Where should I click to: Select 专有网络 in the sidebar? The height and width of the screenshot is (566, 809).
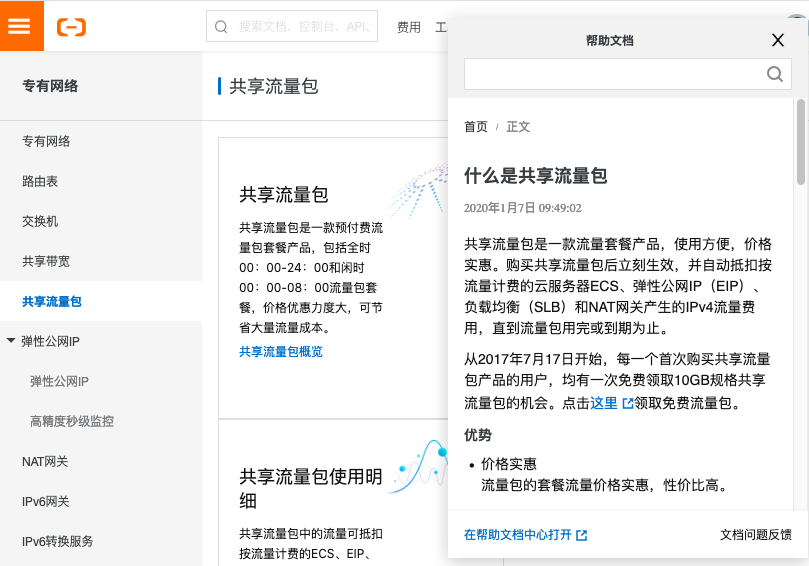tap(46, 141)
